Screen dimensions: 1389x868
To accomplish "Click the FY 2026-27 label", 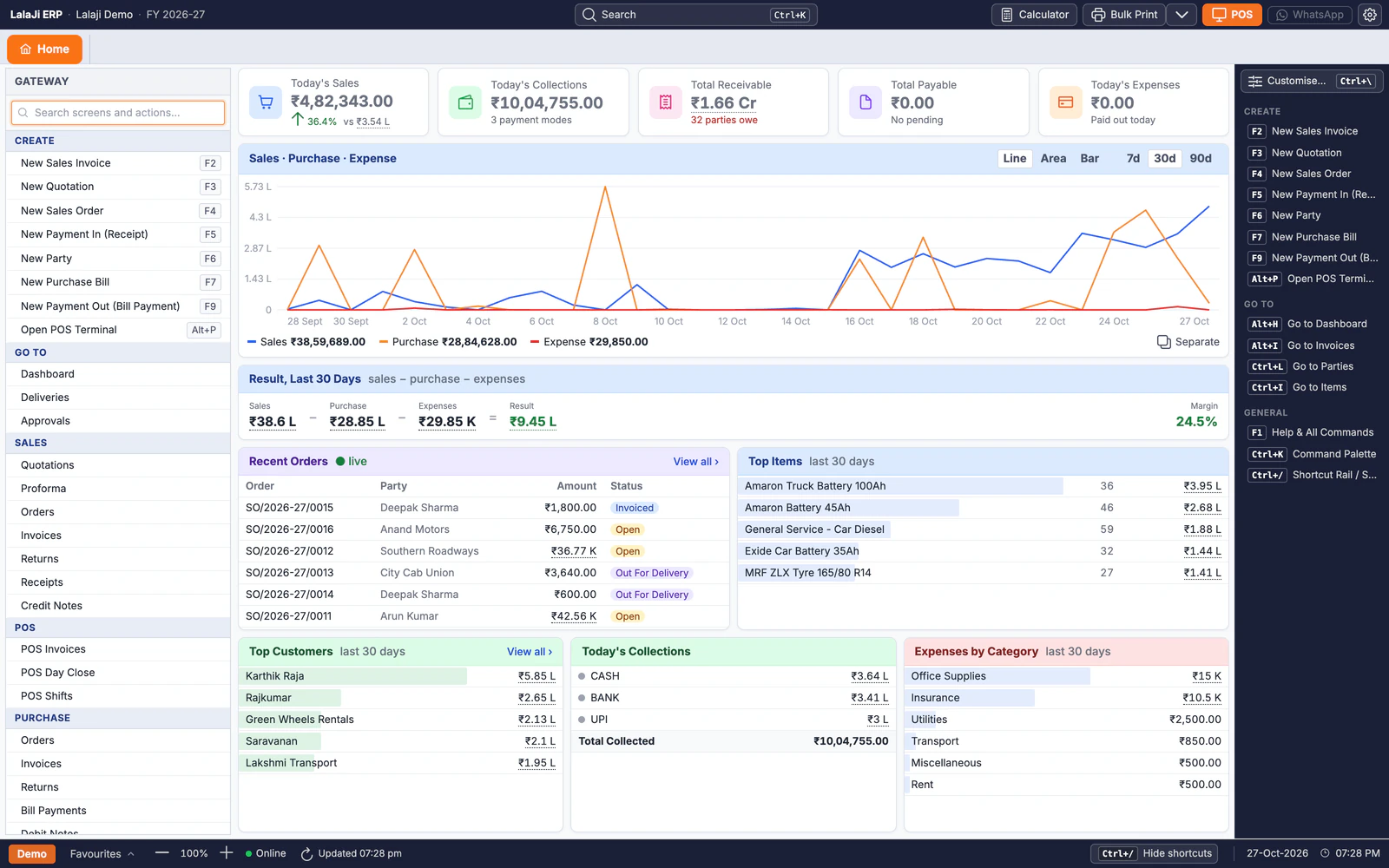I will point(175,15).
